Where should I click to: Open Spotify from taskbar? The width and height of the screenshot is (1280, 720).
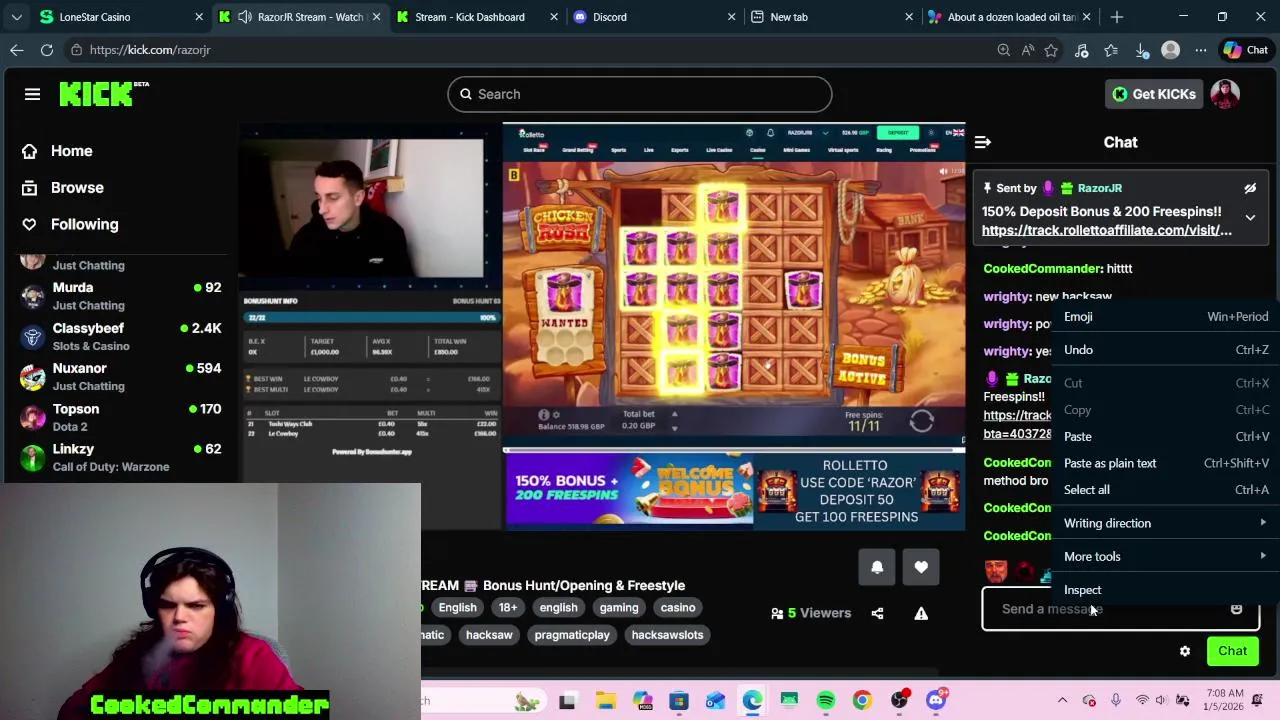pyautogui.click(x=826, y=700)
